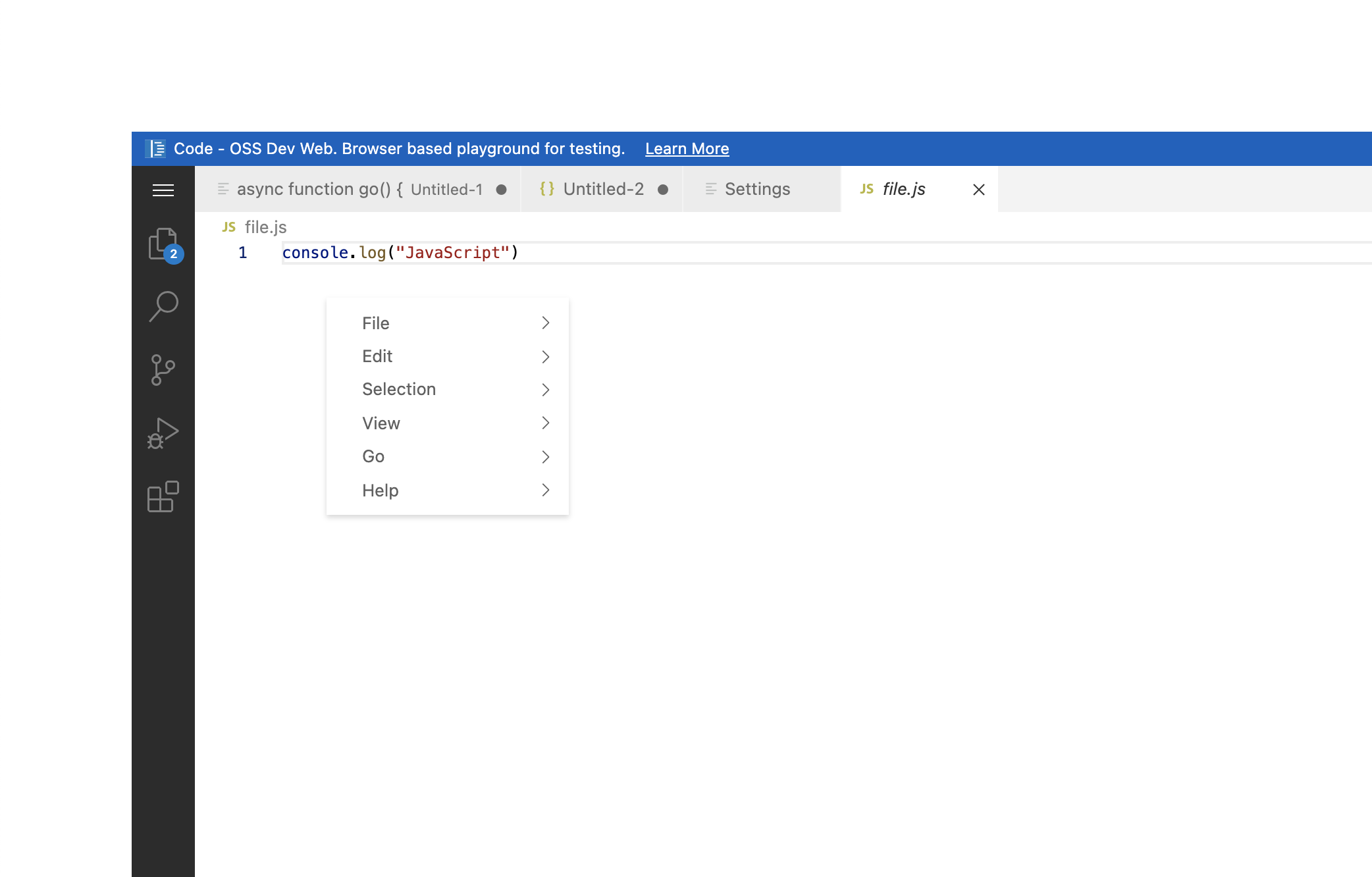Click the unsaved dot on Untitled-1 tab

click(502, 190)
